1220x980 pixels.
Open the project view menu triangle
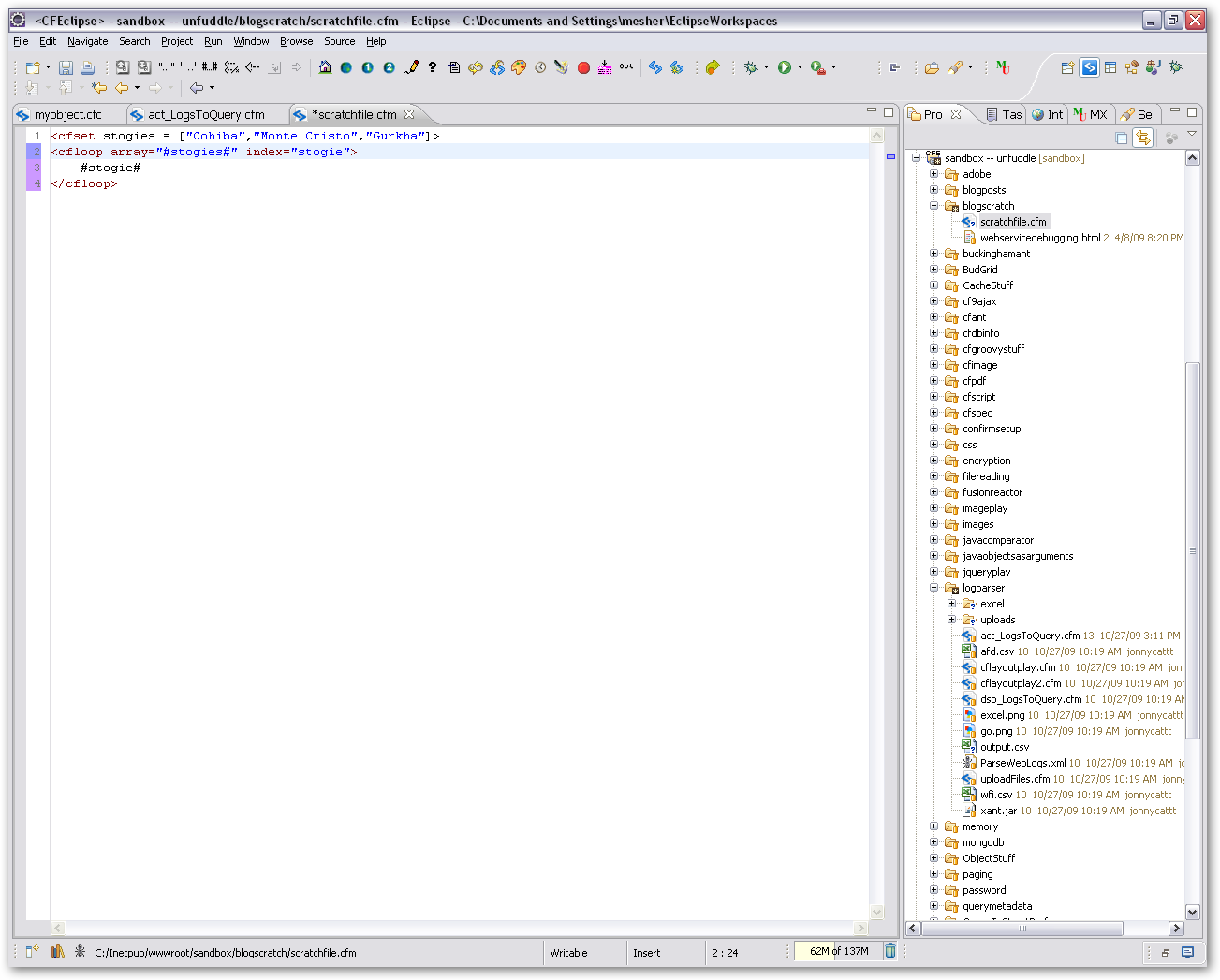pyautogui.click(x=1192, y=135)
